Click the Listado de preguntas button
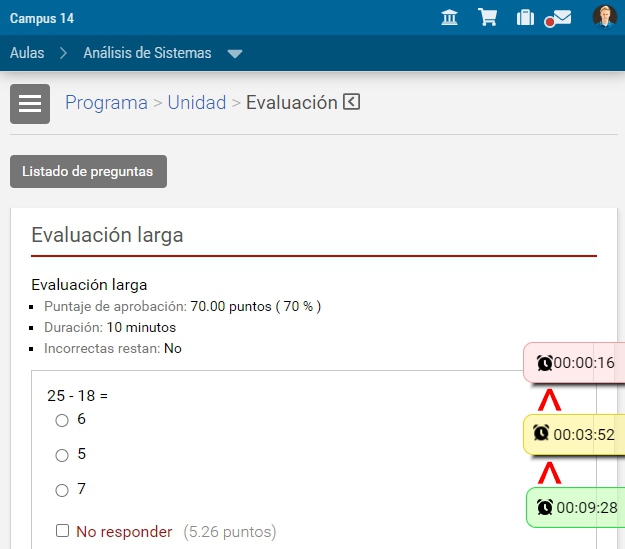The height and width of the screenshot is (549, 625). (x=88, y=171)
